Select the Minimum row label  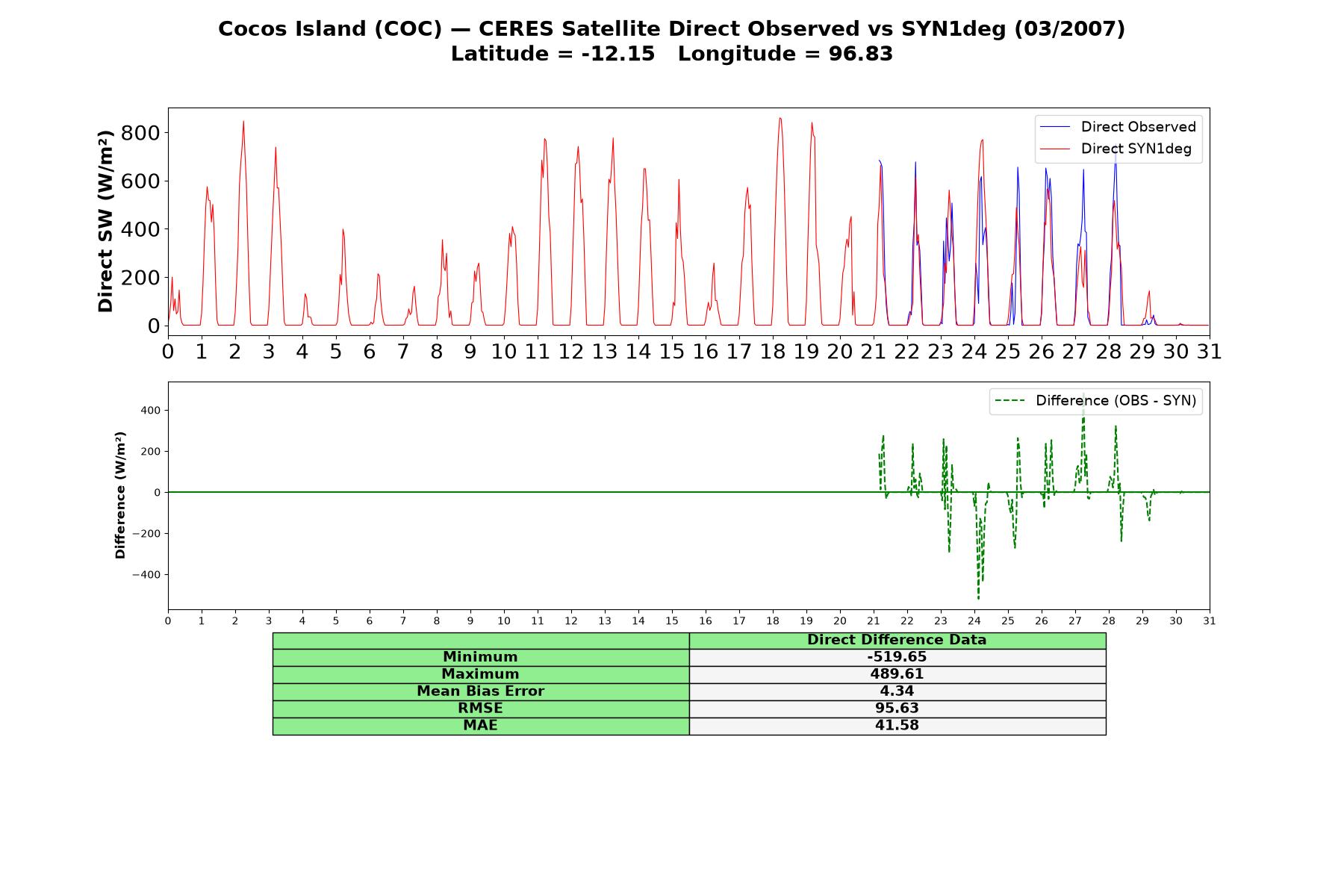click(x=480, y=657)
